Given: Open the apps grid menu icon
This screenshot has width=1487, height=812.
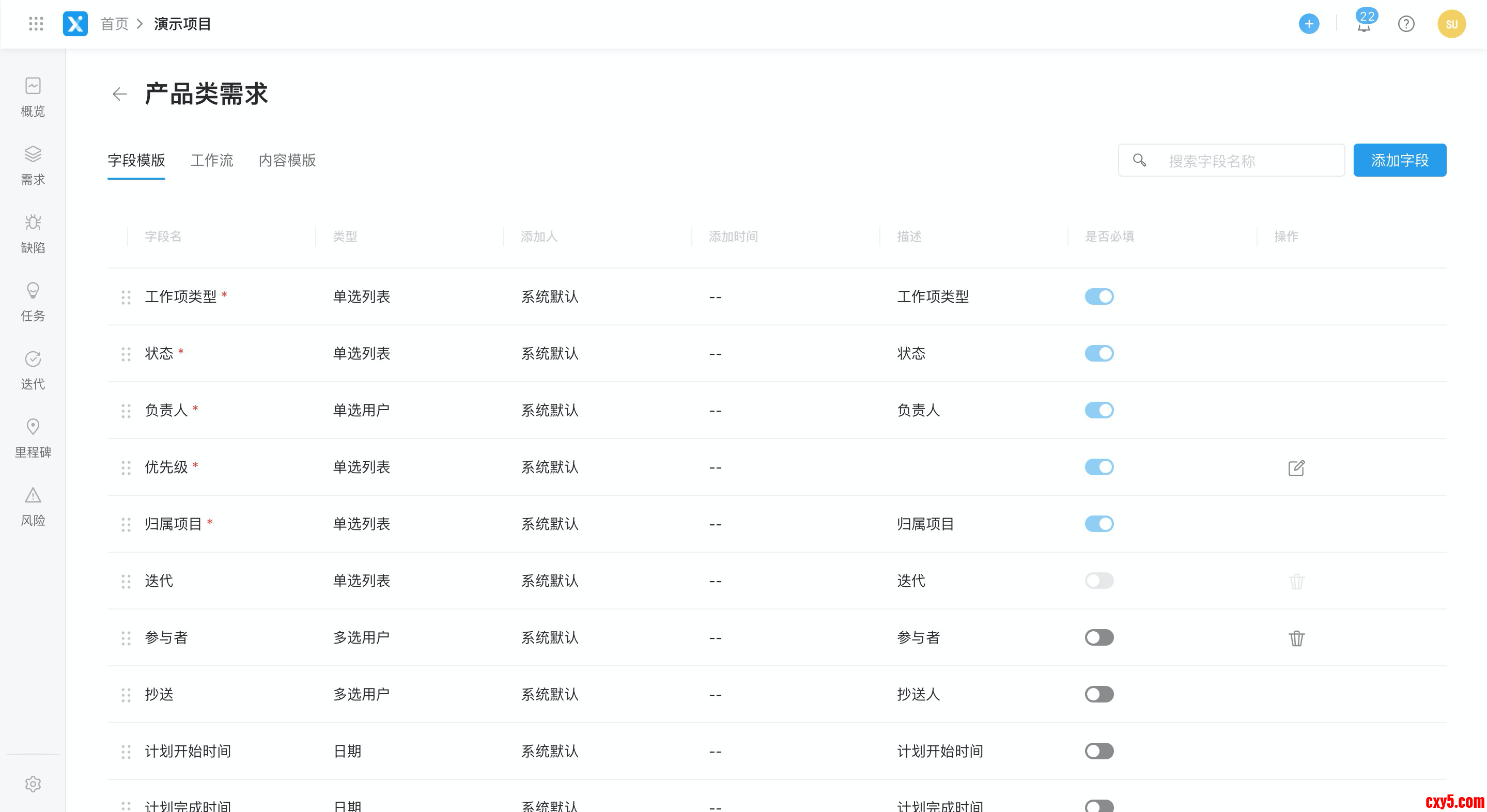Looking at the screenshot, I should click(36, 24).
